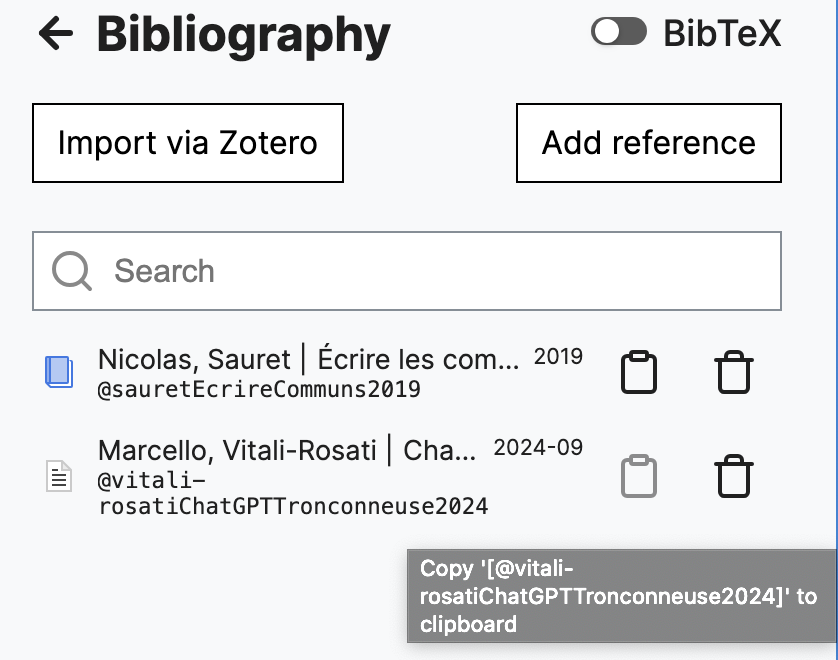838x660 pixels.
Task: Select the book icon beside the Sauret reference
Action: coord(58,371)
